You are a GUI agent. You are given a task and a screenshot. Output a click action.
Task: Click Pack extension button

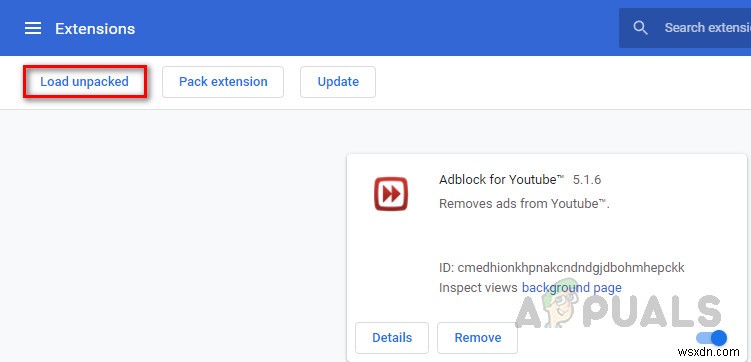pyautogui.click(x=223, y=82)
